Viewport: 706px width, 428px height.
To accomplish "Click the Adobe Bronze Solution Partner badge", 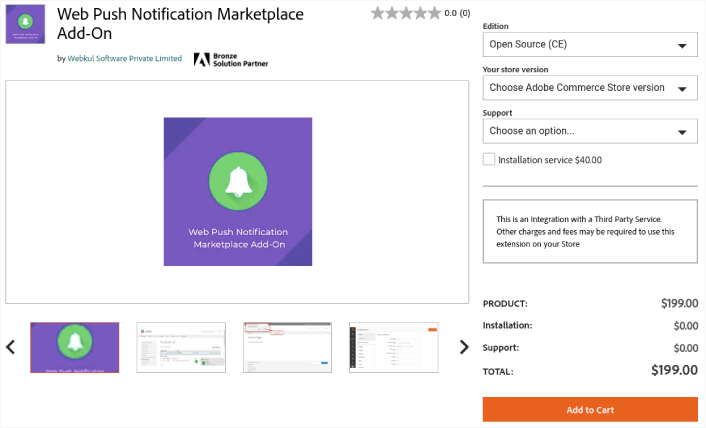I will click(231, 59).
